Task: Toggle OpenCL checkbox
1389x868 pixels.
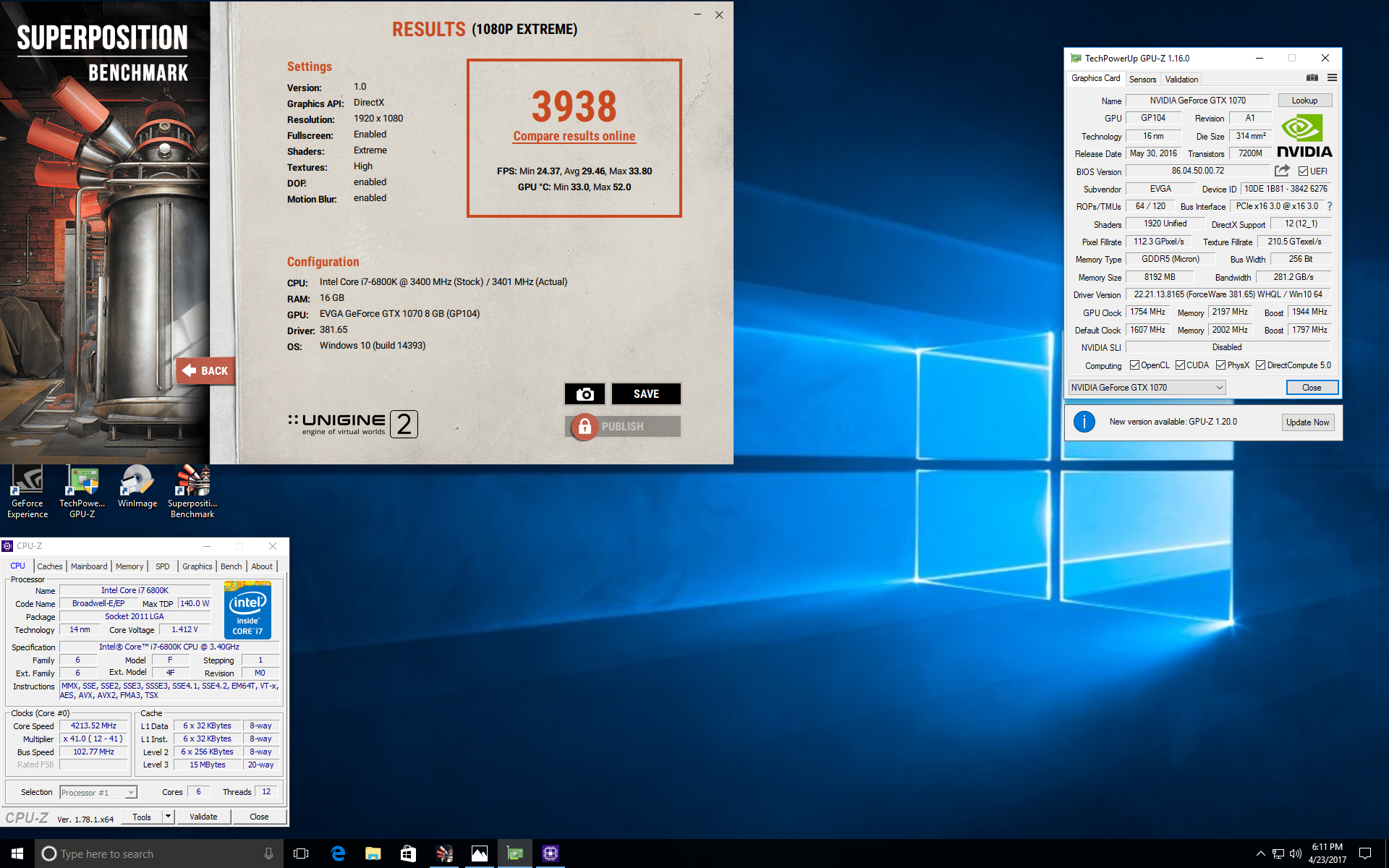Action: 1134,365
